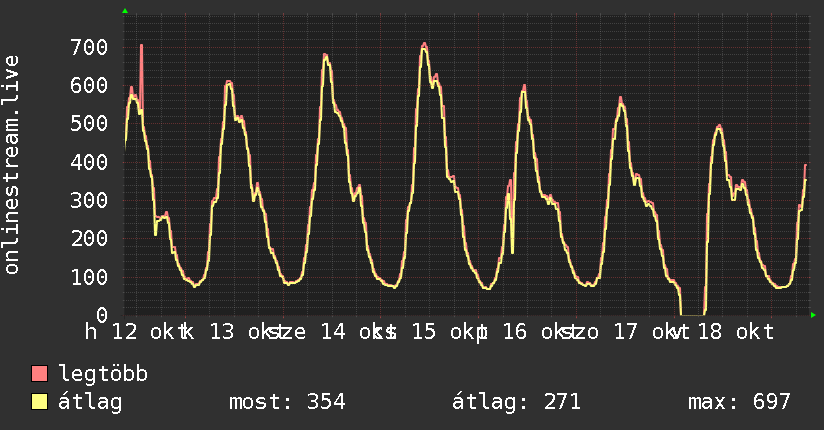Click the 100 y-axis label

(89, 277)
